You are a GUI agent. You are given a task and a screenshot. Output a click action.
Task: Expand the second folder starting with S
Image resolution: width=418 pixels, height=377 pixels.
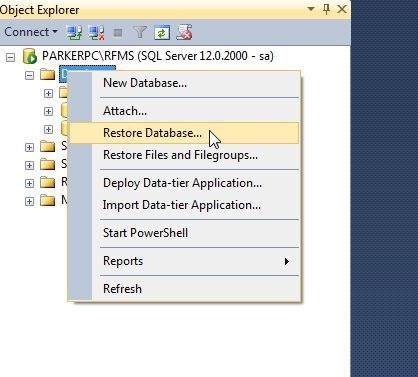click(29, 165)
